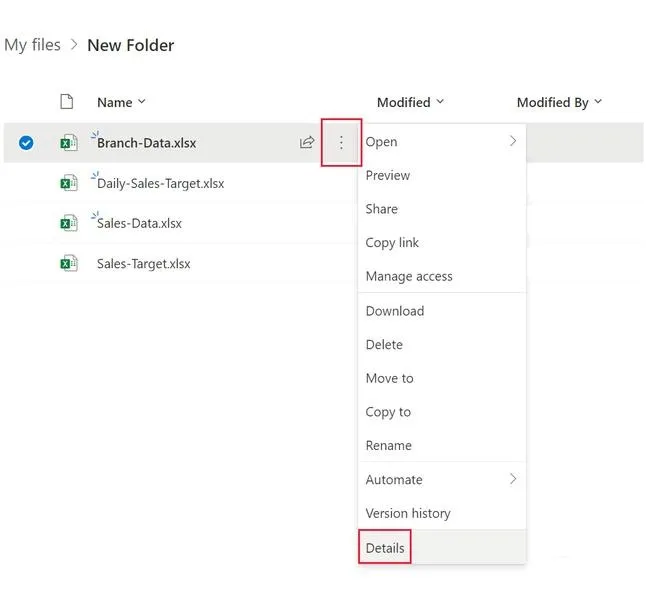Choose Delete from the context menu

click(x=442, y=345)
